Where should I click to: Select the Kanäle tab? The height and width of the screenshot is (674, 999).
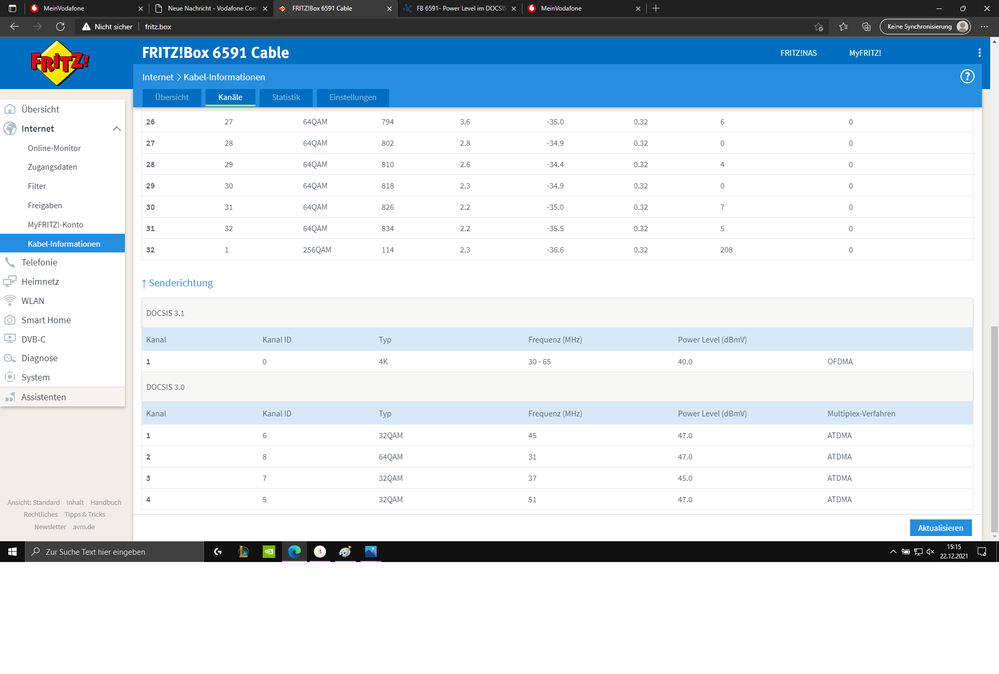(230, 97)
